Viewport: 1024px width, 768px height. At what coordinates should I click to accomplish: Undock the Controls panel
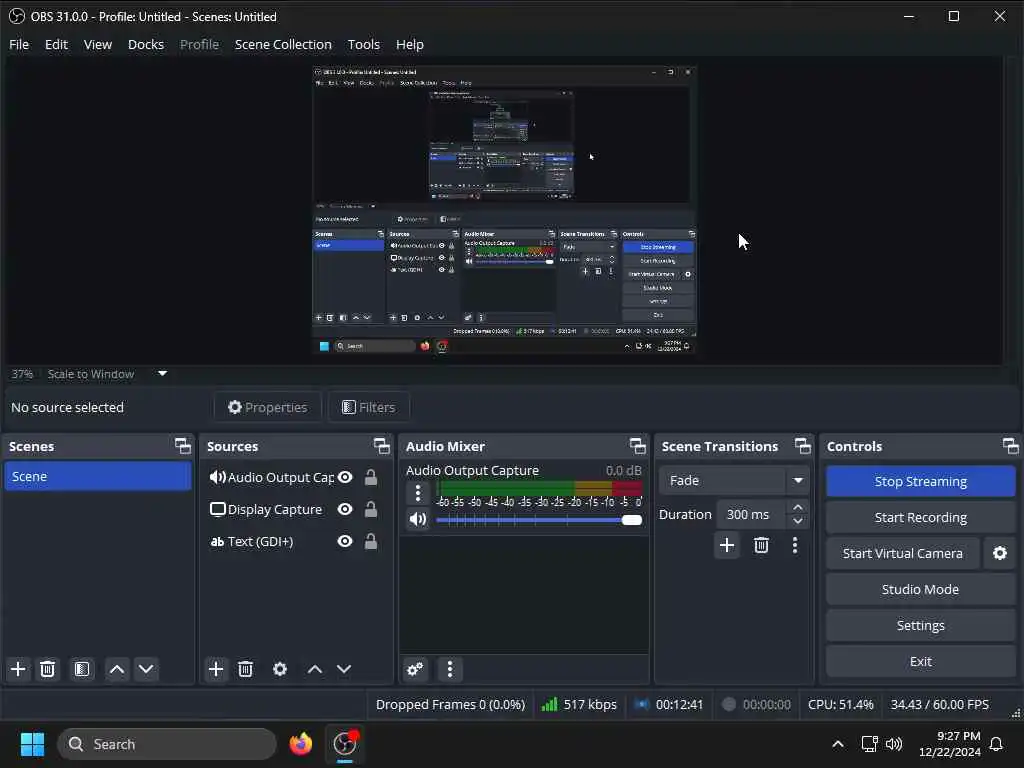pyautogui.click(x=1010, y=446)
